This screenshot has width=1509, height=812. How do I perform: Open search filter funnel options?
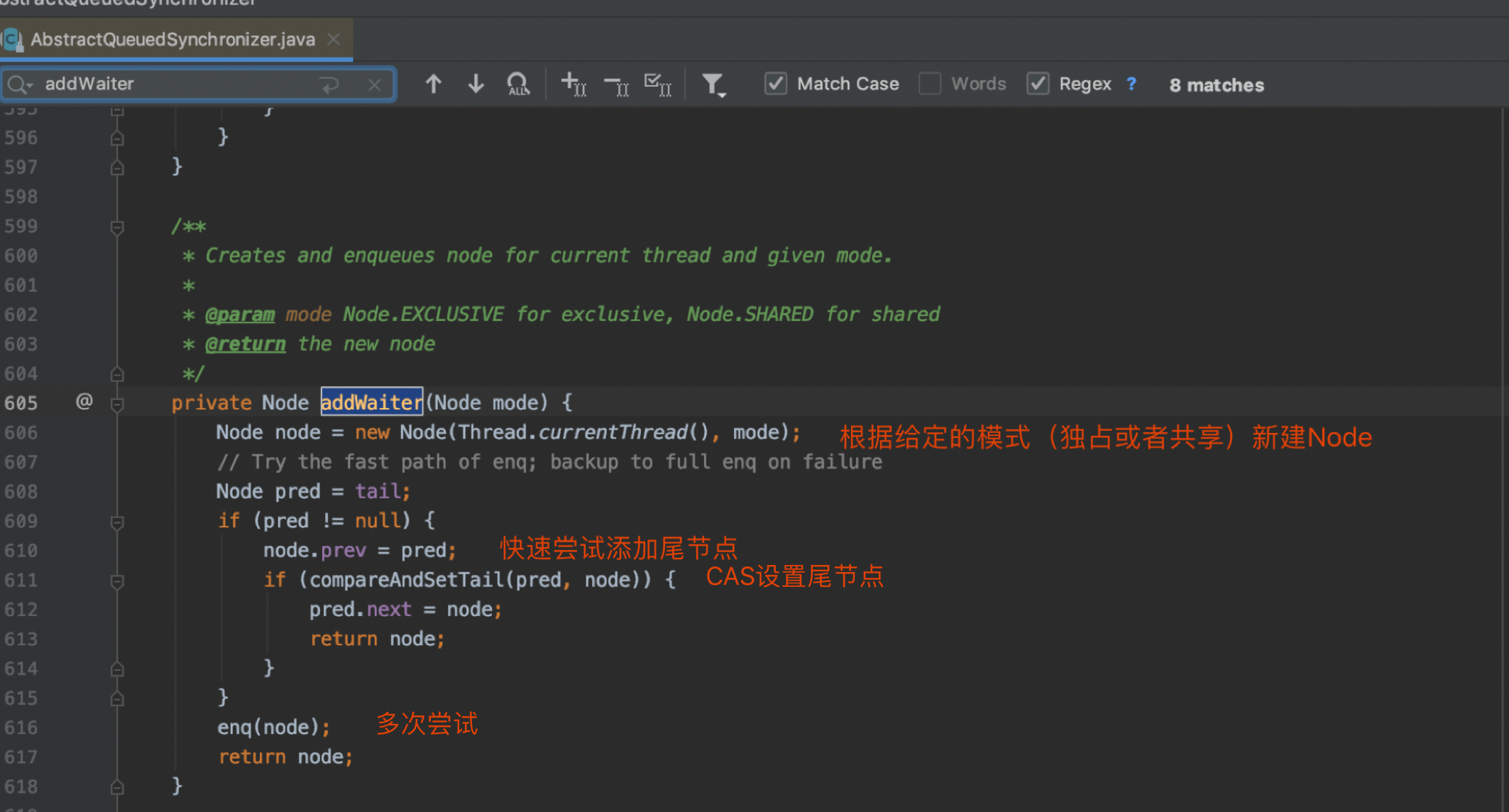(713, 85)
